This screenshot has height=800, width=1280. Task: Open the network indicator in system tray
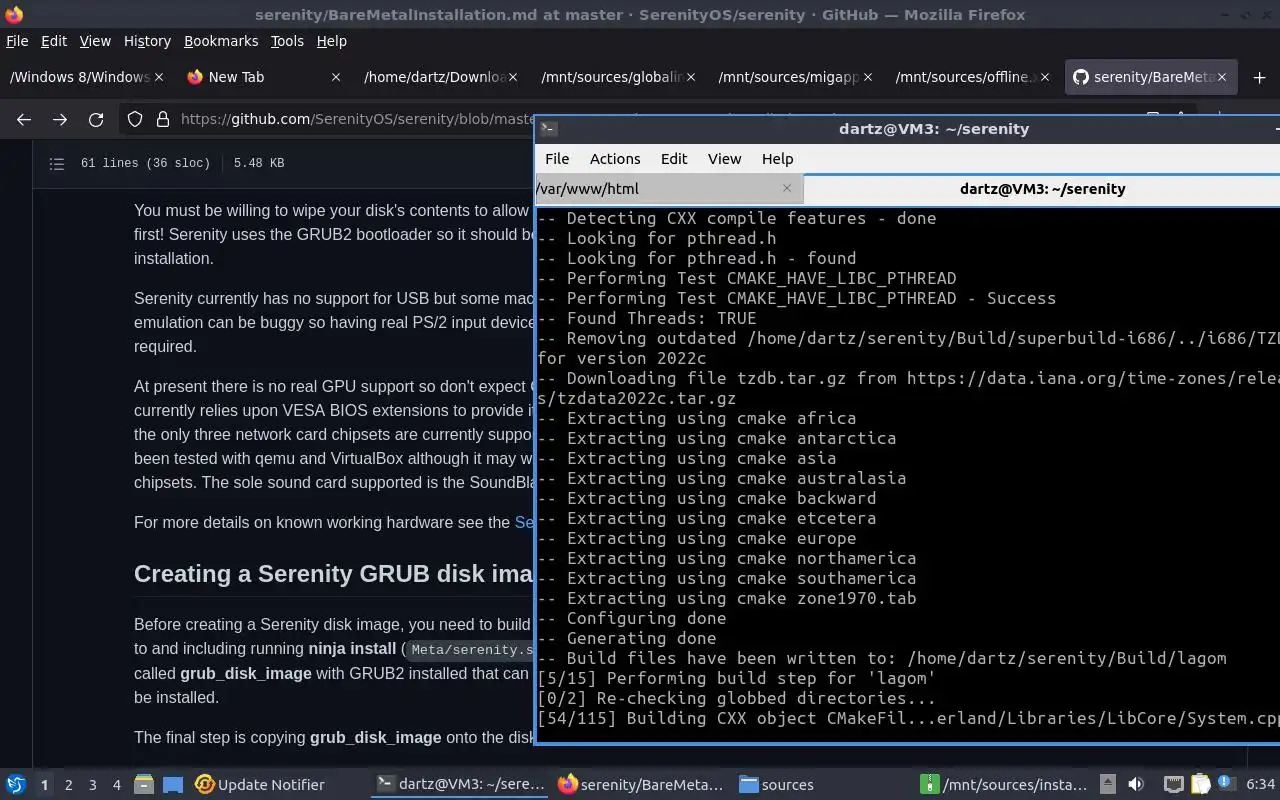pyautogui.click(x=1173, y=785)
